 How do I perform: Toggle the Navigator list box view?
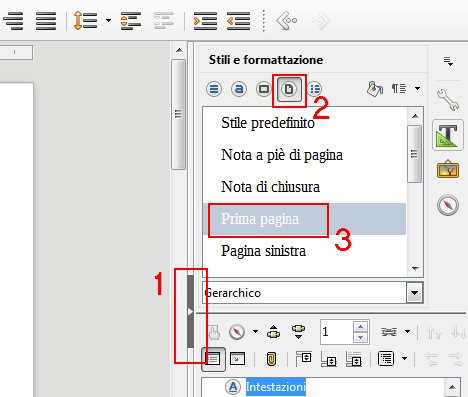[x=213, y=359]
